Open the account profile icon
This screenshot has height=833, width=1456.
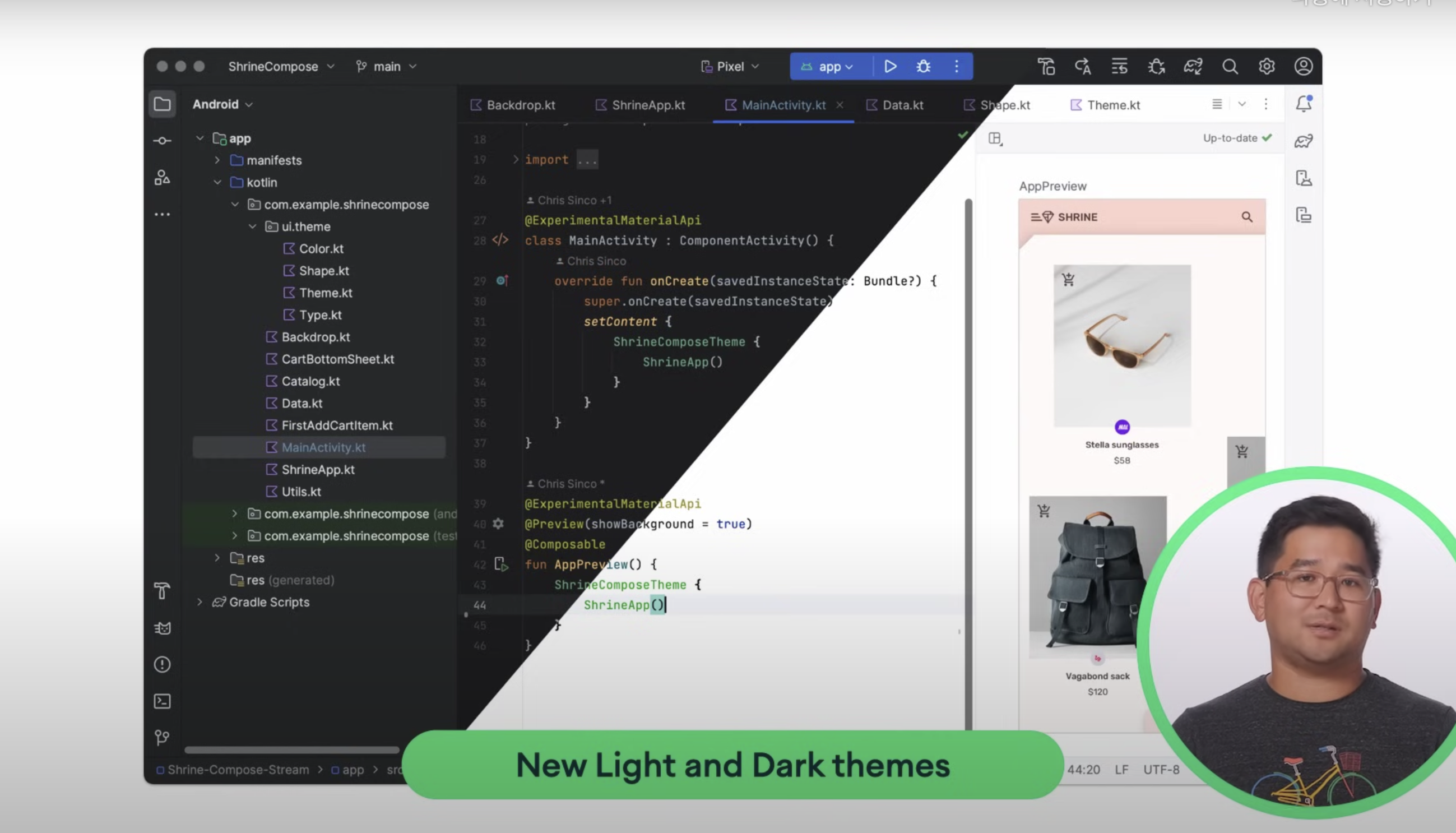tap(1304, 66)
